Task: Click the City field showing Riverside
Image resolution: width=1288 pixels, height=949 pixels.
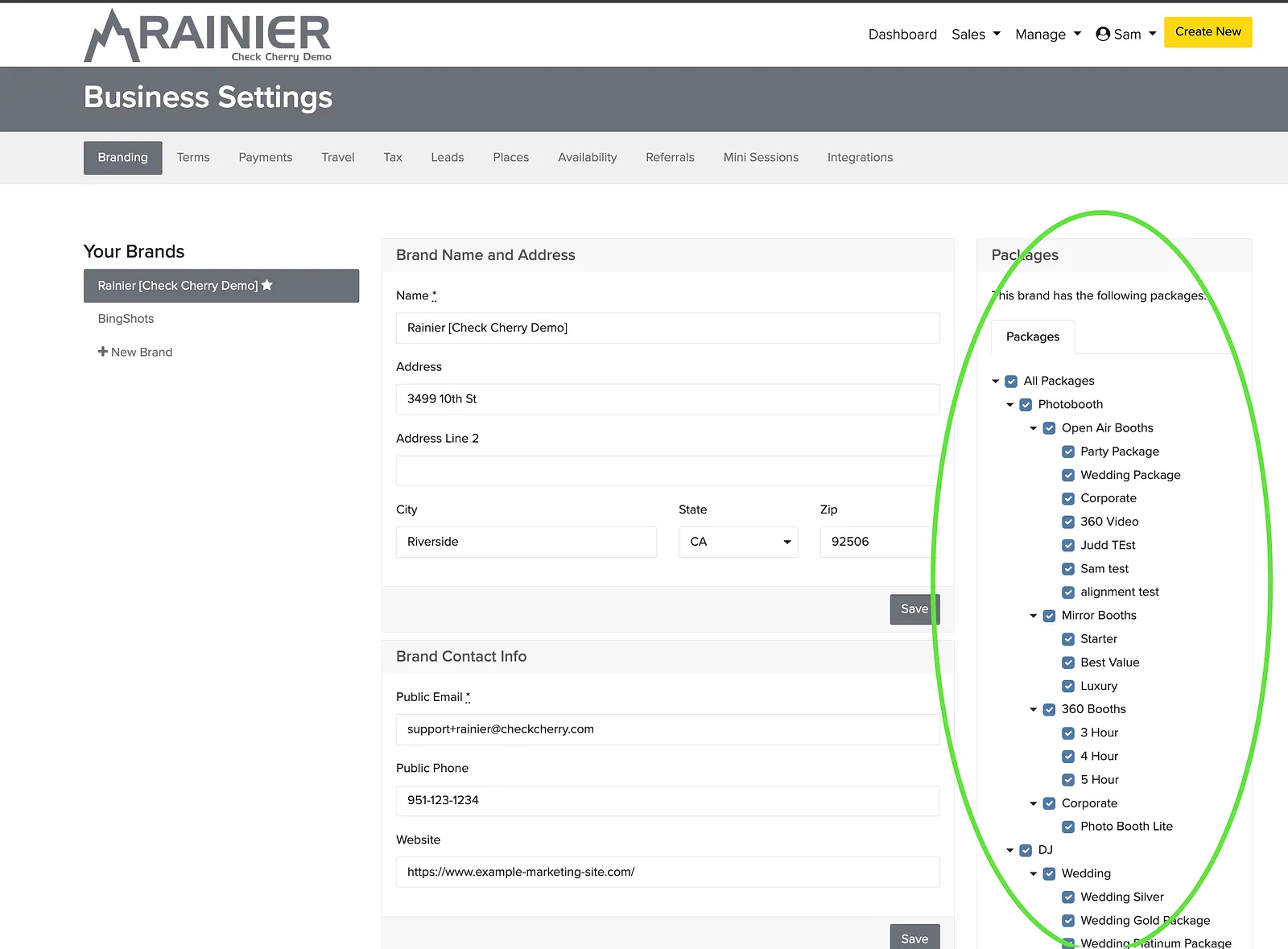Action: point(526,542)
